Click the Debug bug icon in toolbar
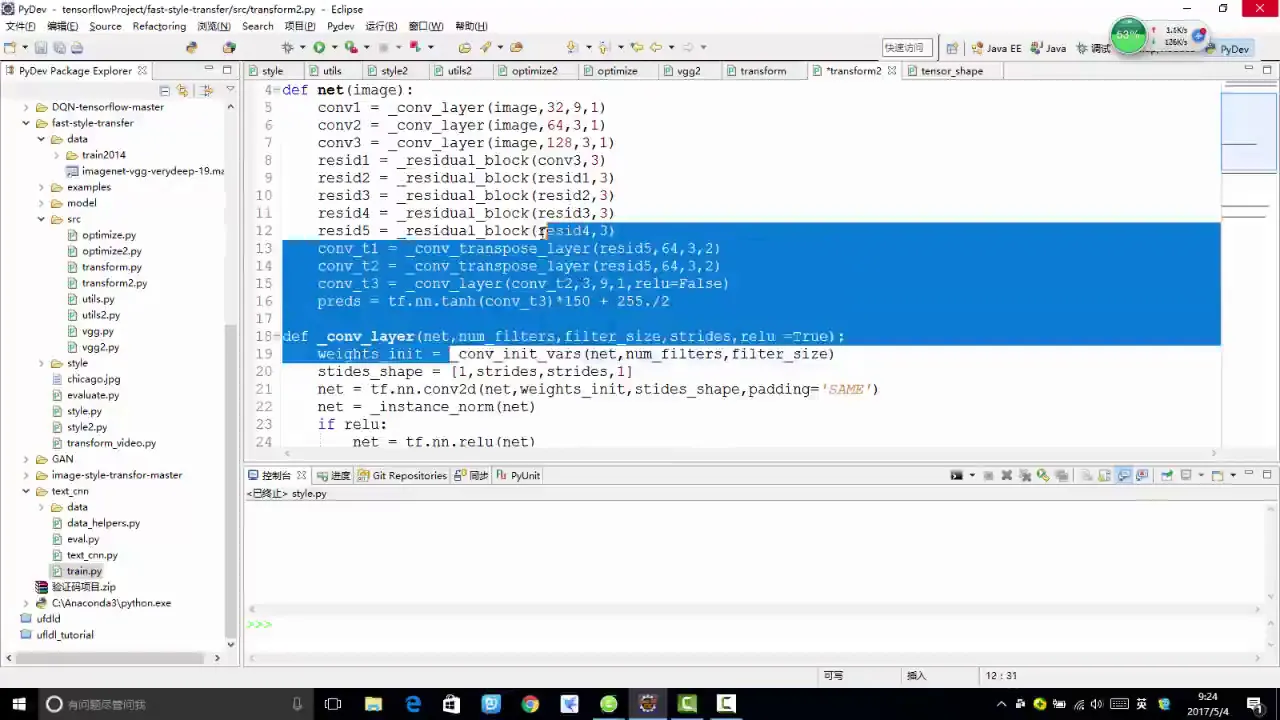The image size is (1280, 720). click(x=288, y=47)
